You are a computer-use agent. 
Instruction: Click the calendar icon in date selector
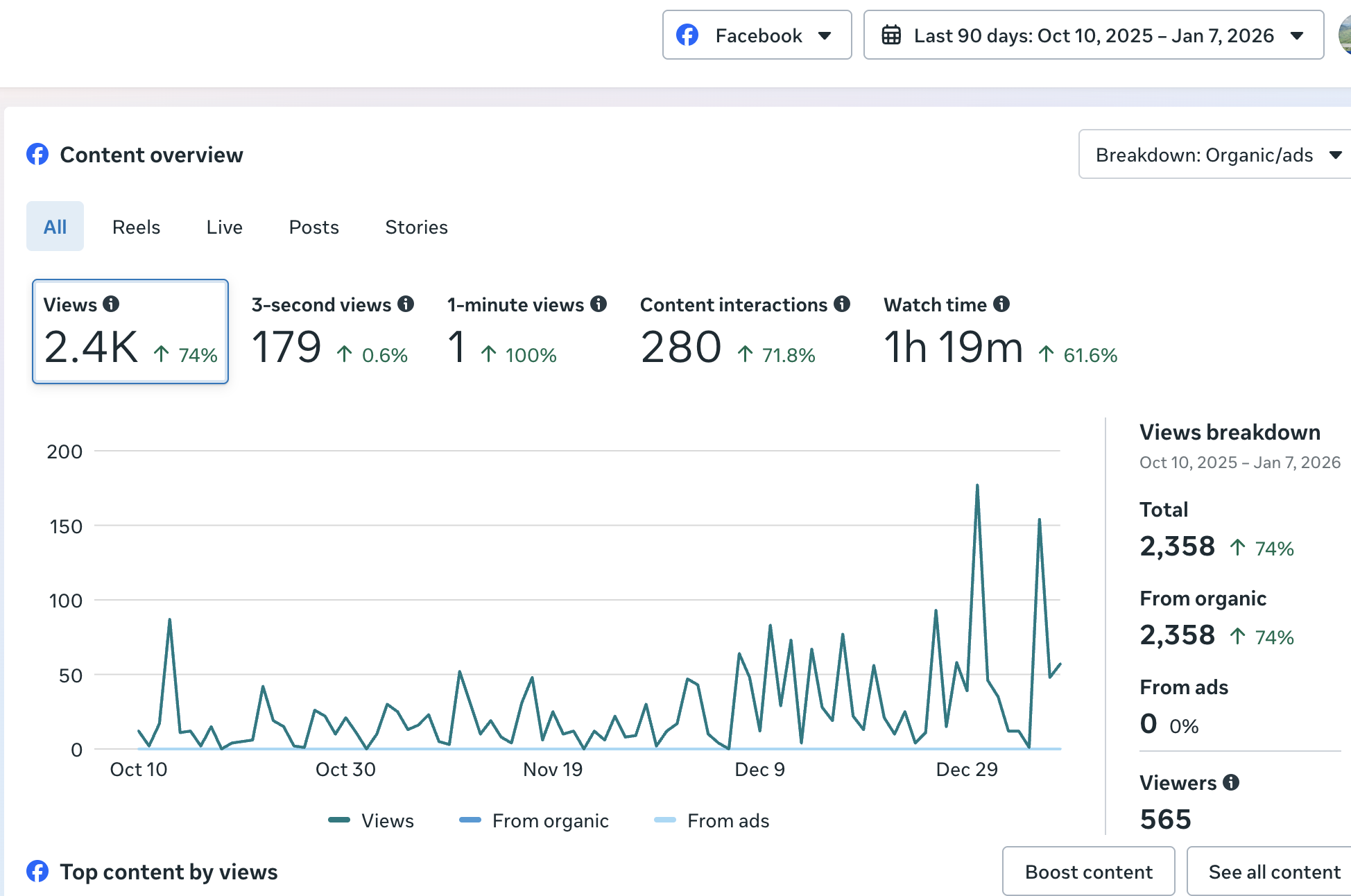[891, 35]
